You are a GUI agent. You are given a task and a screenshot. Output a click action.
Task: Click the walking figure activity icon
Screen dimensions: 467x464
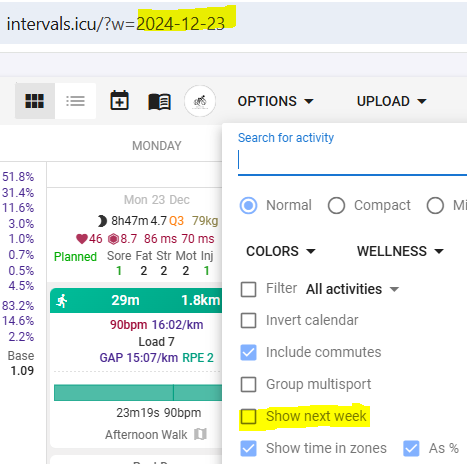tap(62, 301)
